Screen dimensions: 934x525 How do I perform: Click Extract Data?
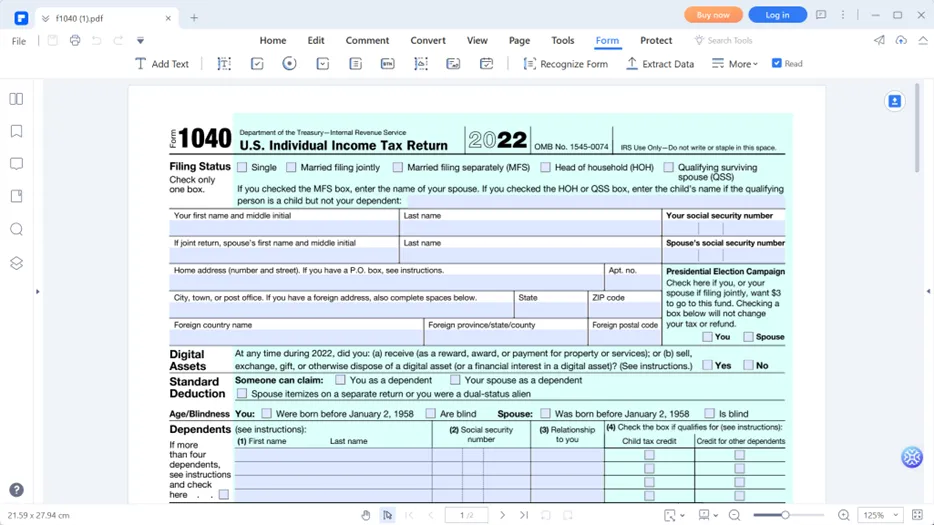pyautogui.click(x=660, y=64)
